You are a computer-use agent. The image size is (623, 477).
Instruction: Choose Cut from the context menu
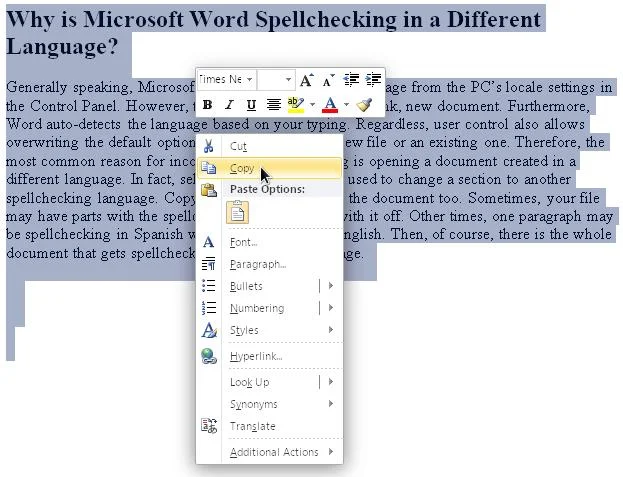pos(269,146)
